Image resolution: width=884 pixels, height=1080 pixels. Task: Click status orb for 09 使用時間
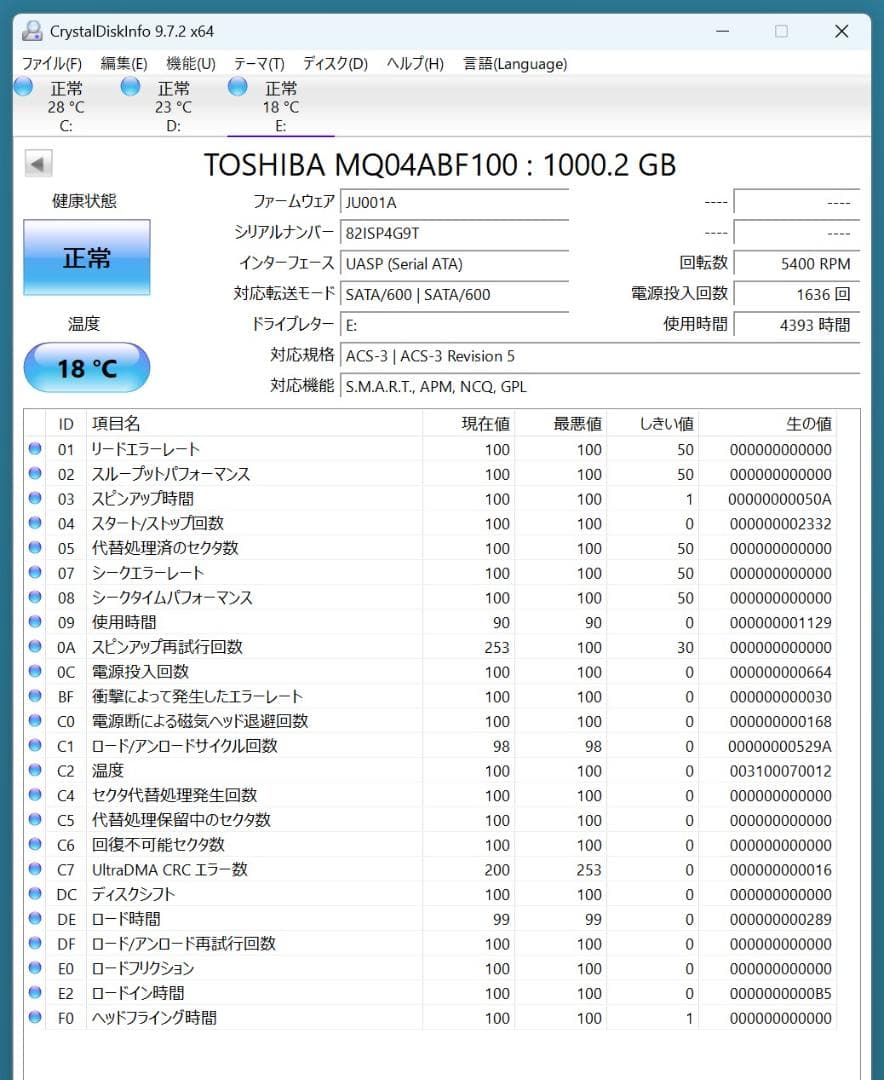coord(35,622)
